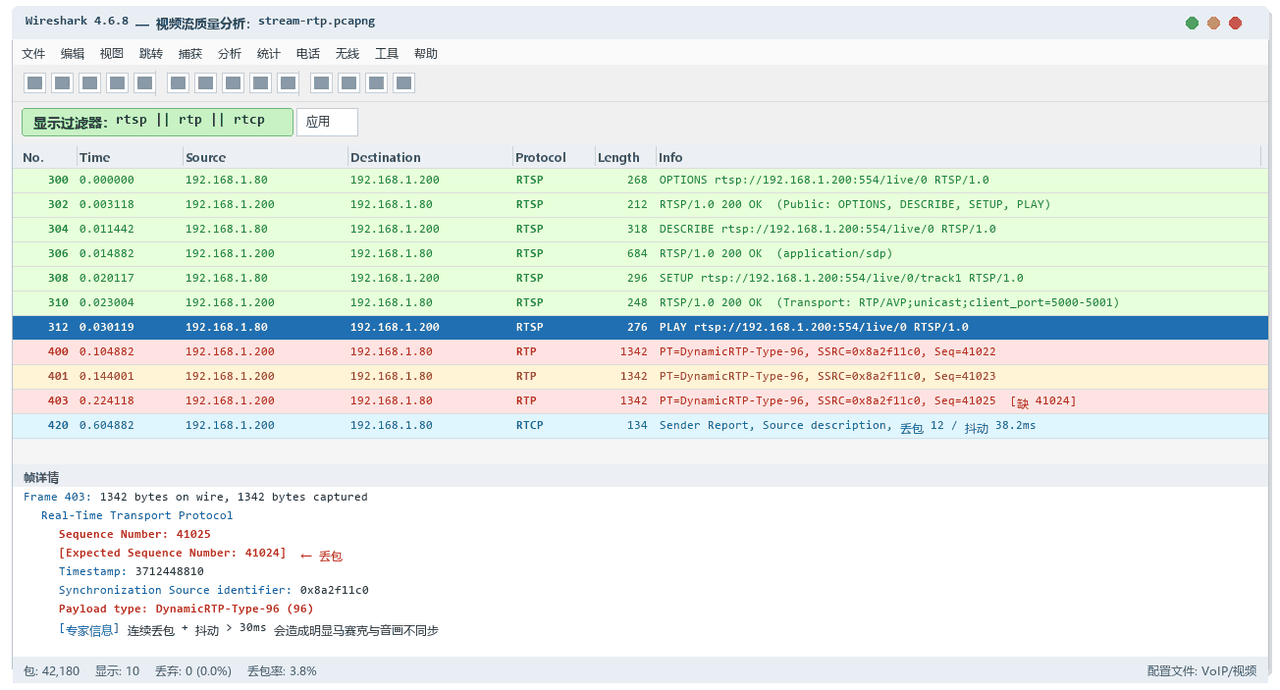Viewport: 1280px width, 690px height.
Task: Select packet 310 with Transport: RTP/AVP info
Action: coord(640,303)
